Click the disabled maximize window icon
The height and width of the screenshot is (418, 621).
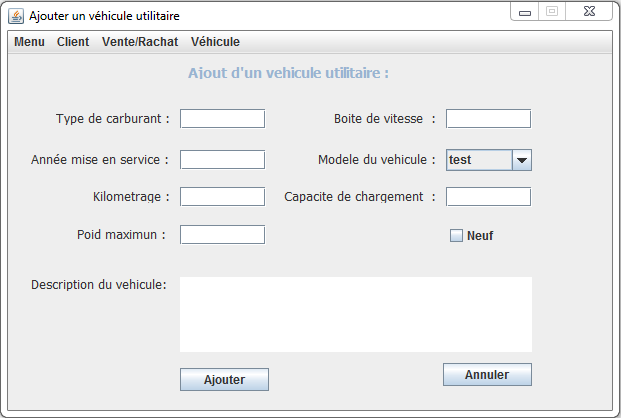552,11
